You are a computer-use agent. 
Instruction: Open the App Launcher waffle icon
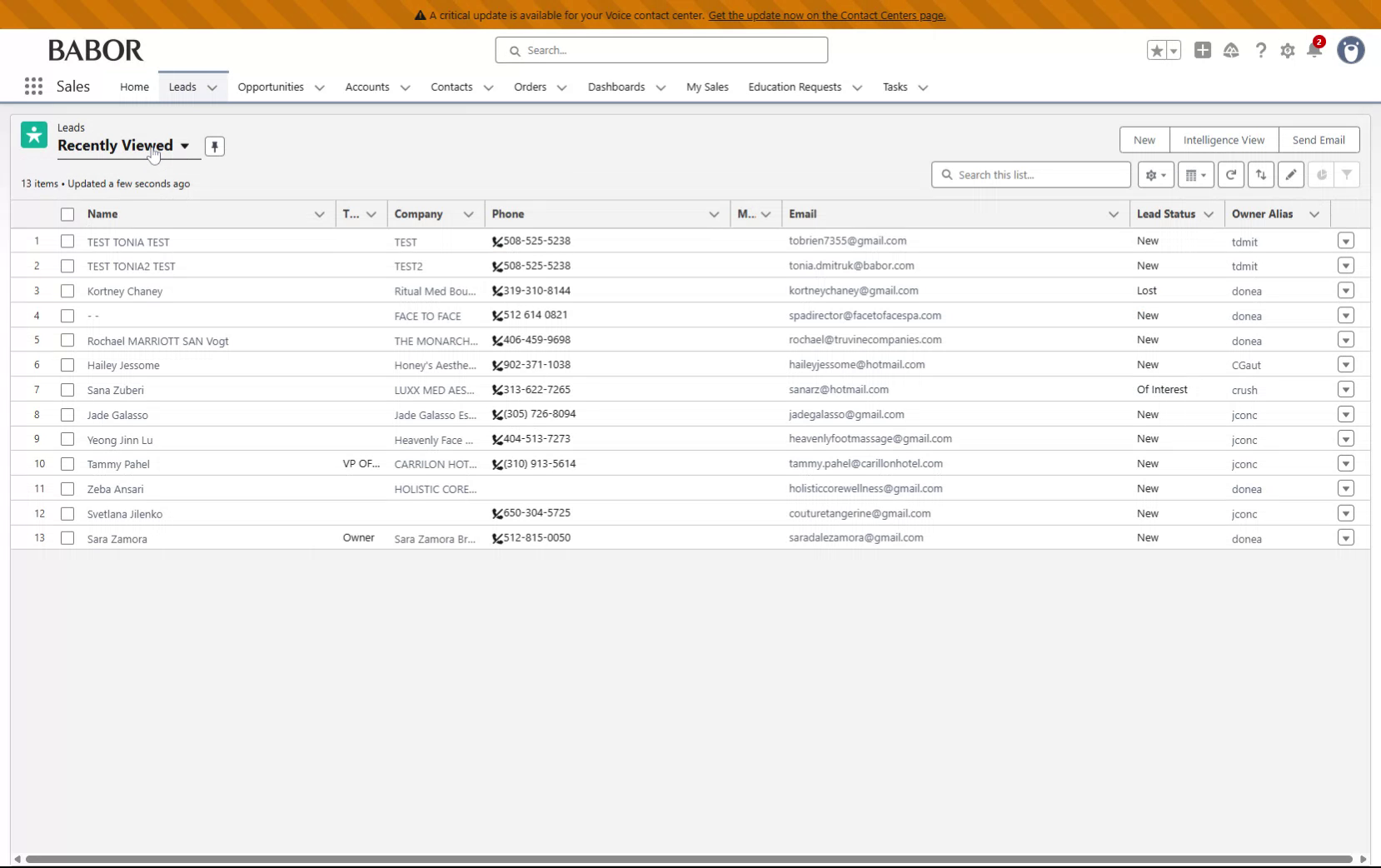[32, 86]
